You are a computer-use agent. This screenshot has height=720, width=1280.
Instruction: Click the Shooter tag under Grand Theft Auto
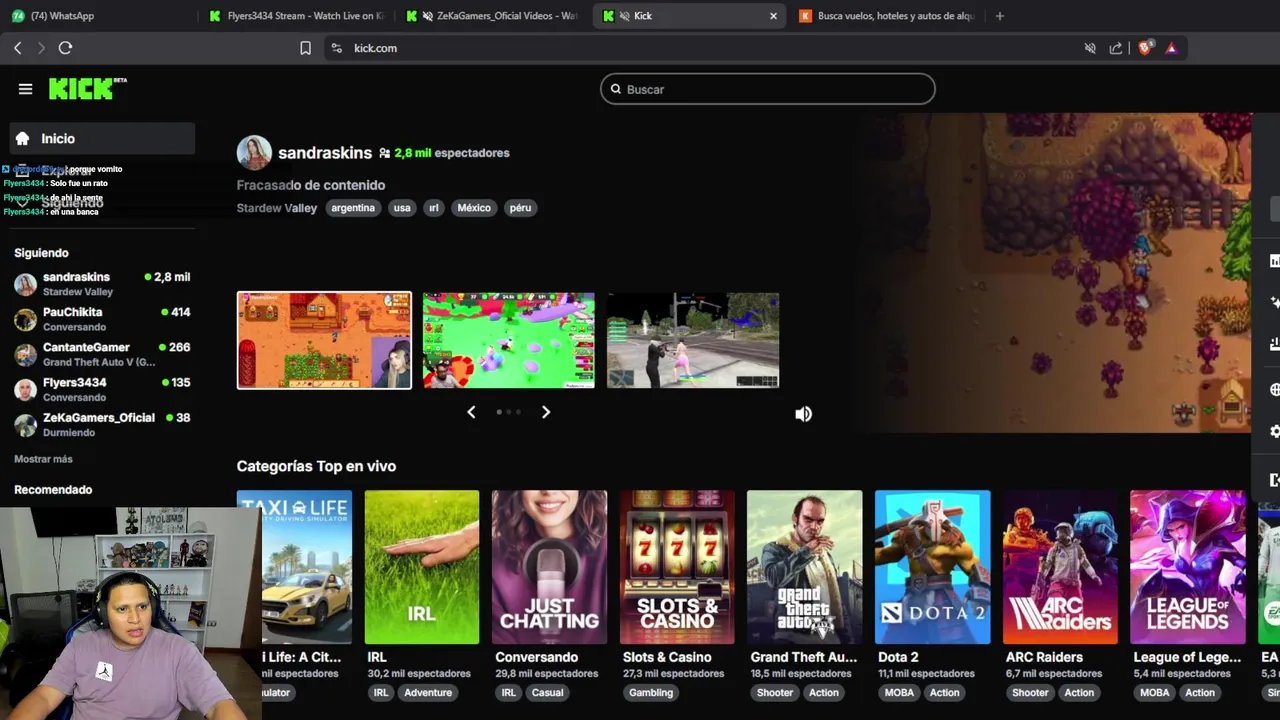(775, 692)
